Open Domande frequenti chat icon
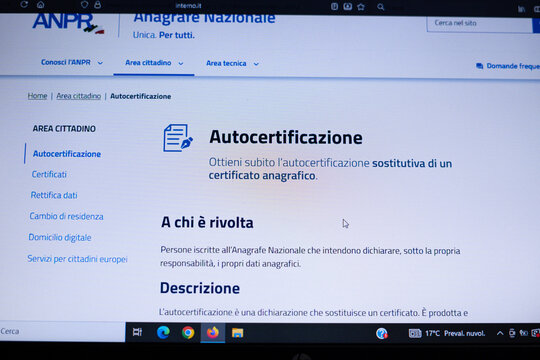 479,66
